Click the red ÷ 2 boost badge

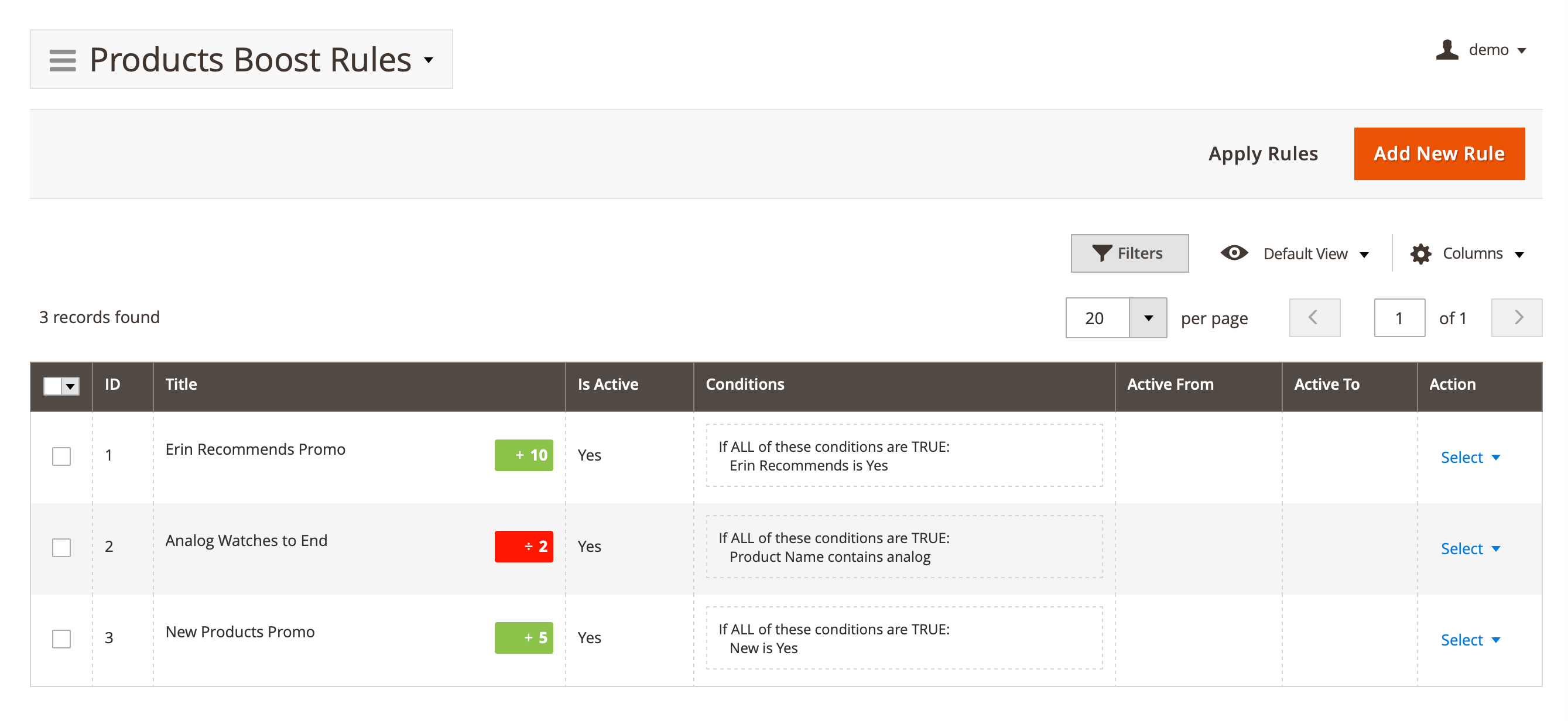(x=523, y=547)
